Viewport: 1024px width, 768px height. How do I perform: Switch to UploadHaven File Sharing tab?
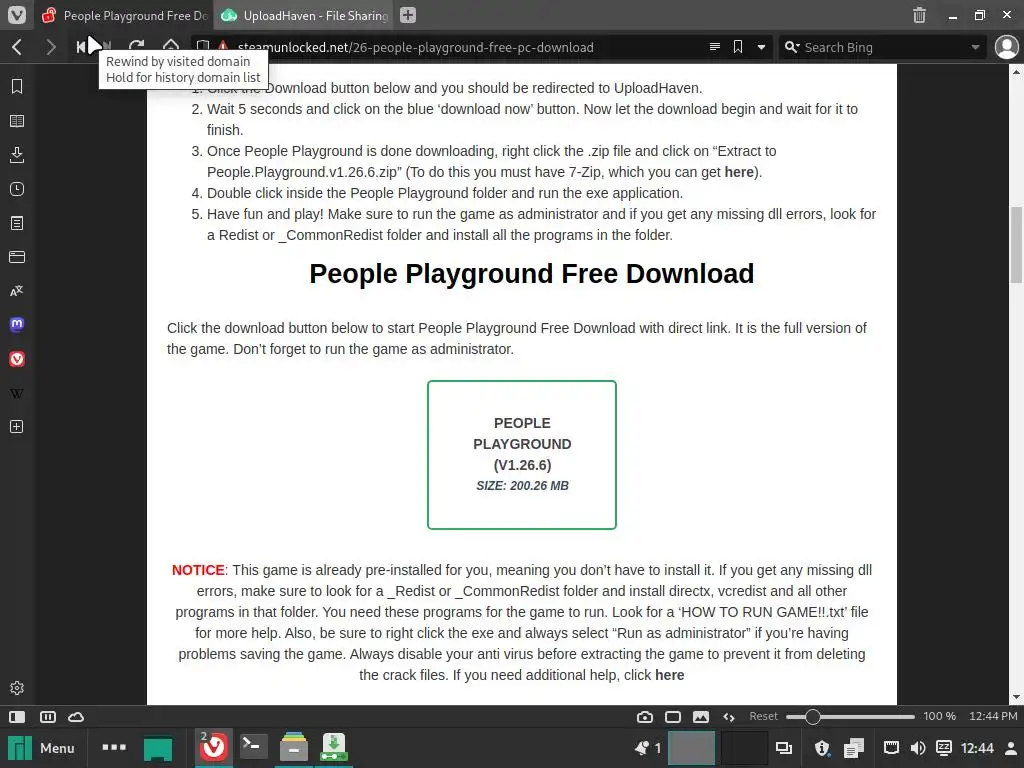coord(305,15)
